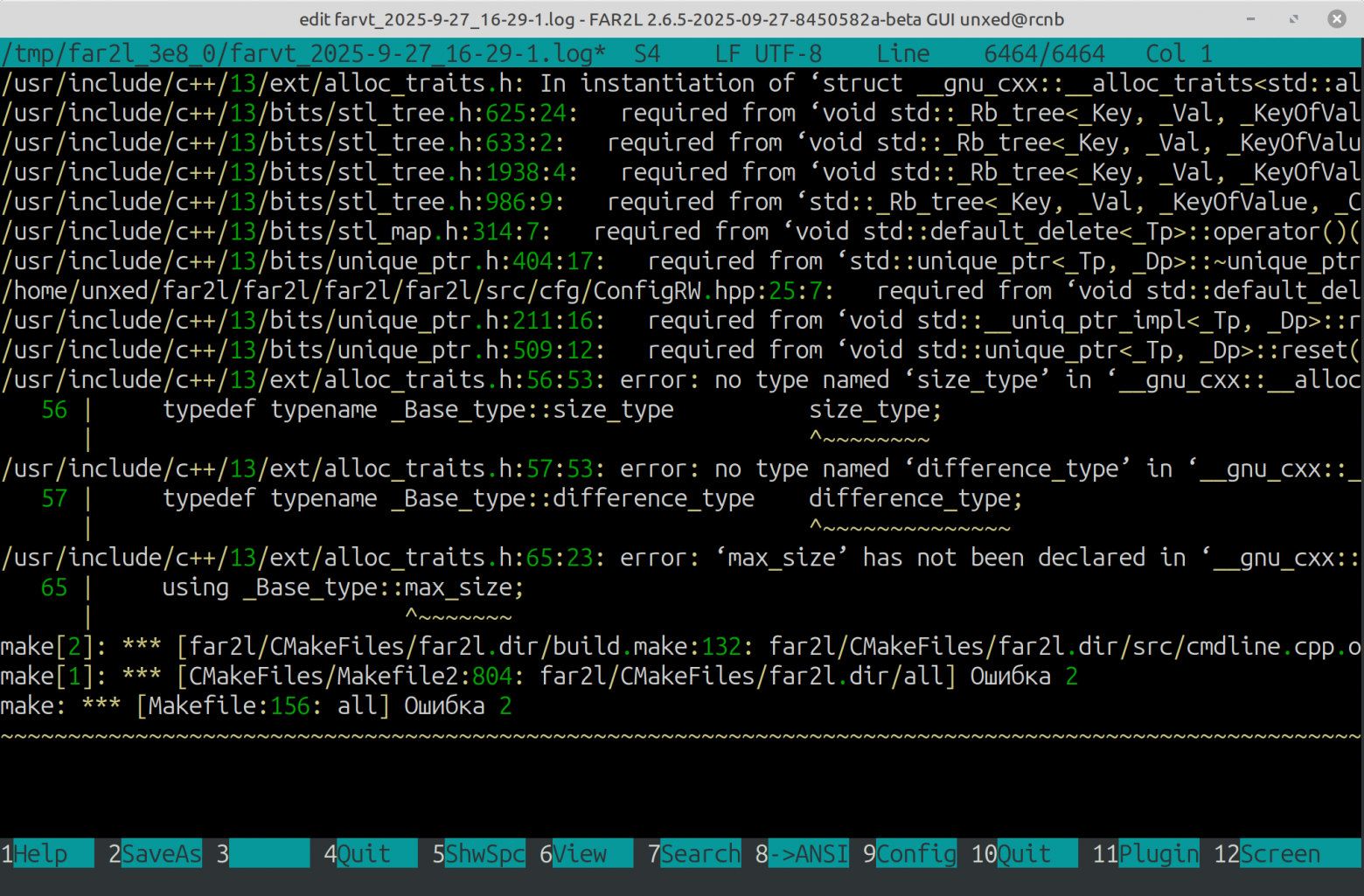Click the Col 1 column indicator
Image resolution: width=1364 pixels, height=896 pixels.
click(x=1180, y=53)
